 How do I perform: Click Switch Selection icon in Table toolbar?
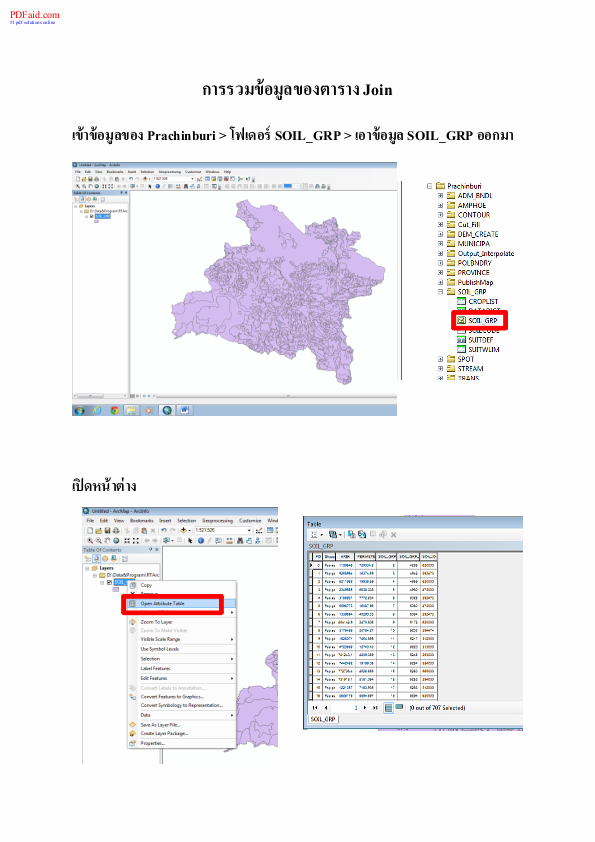361,535
